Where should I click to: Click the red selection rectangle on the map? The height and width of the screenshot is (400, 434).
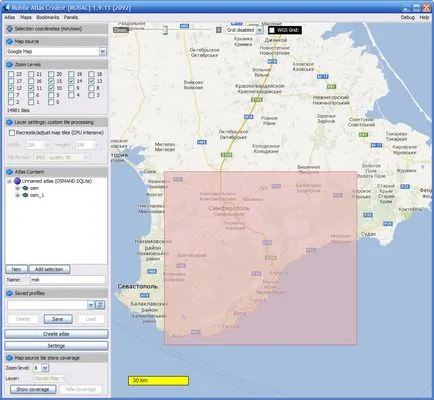261,258
